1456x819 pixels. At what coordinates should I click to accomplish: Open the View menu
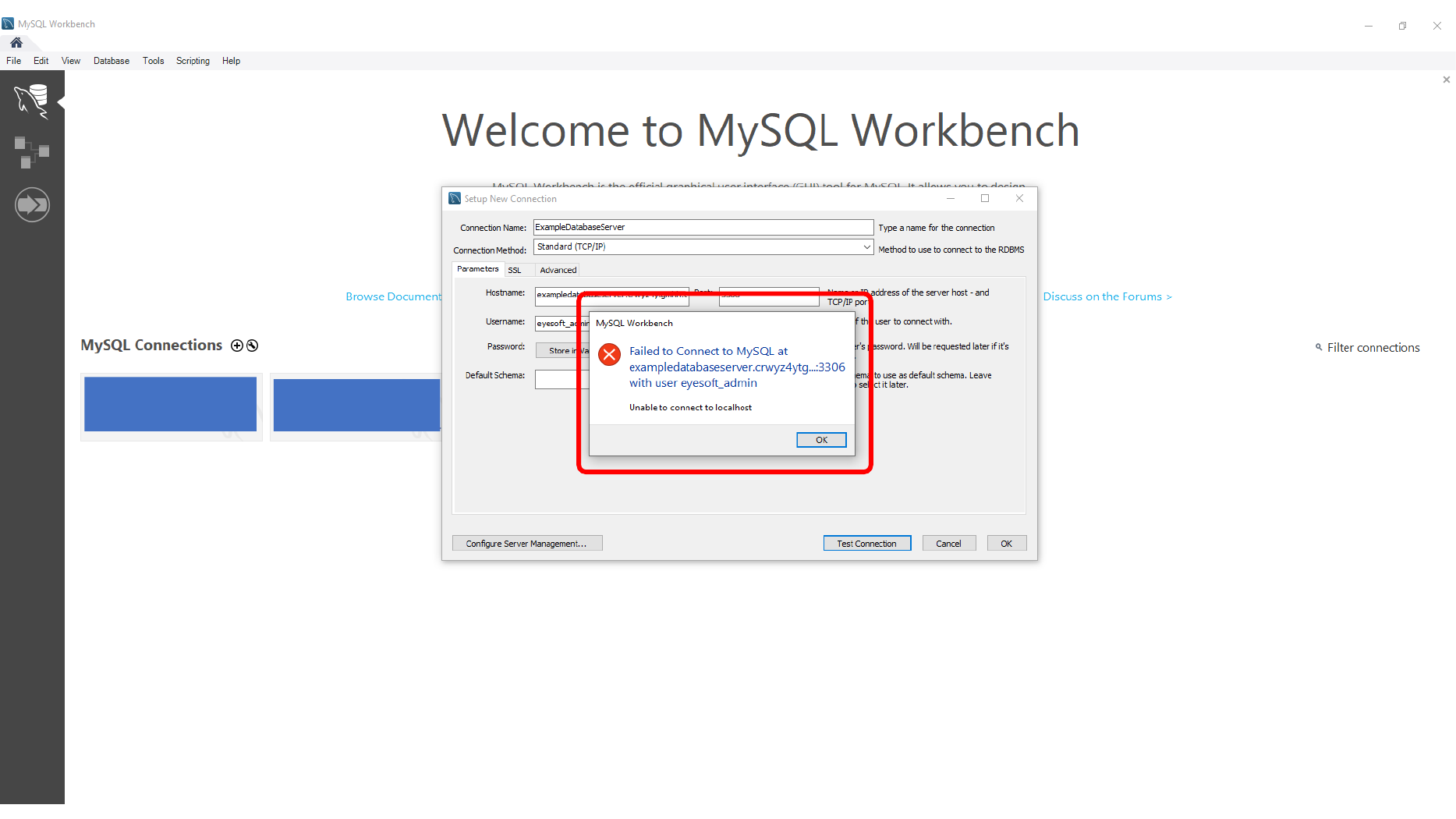point(71,61)
